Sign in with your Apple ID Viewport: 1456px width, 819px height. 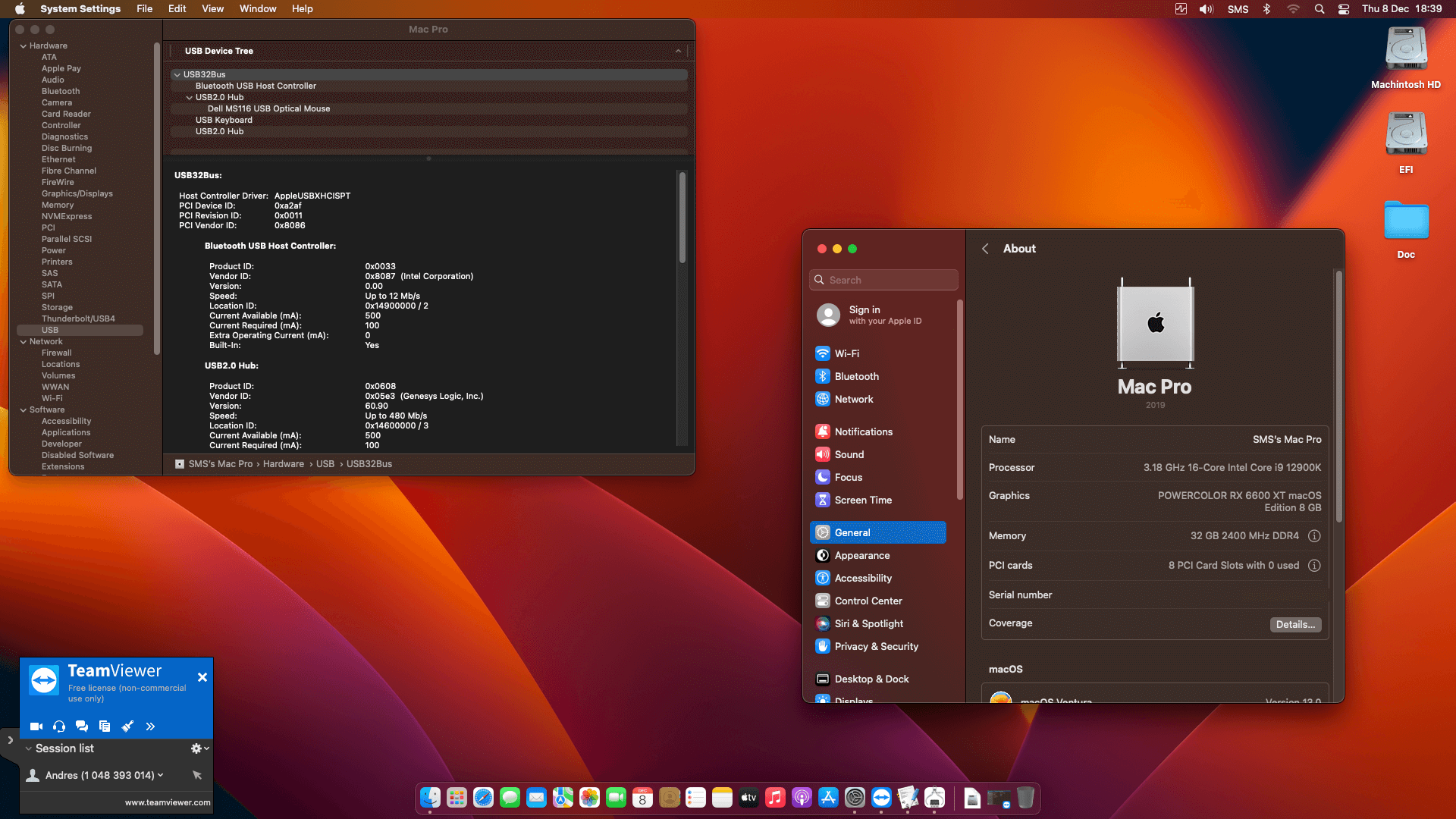coord(880,315)
